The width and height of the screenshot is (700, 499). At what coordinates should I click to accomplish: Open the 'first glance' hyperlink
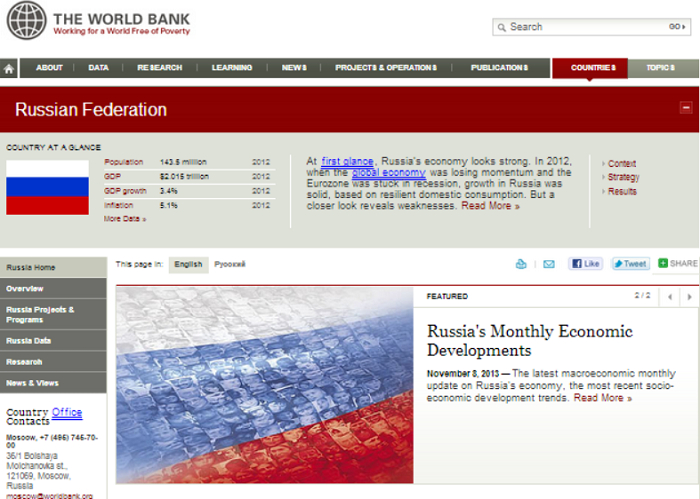pyautogui.click(x=347, y=161)
